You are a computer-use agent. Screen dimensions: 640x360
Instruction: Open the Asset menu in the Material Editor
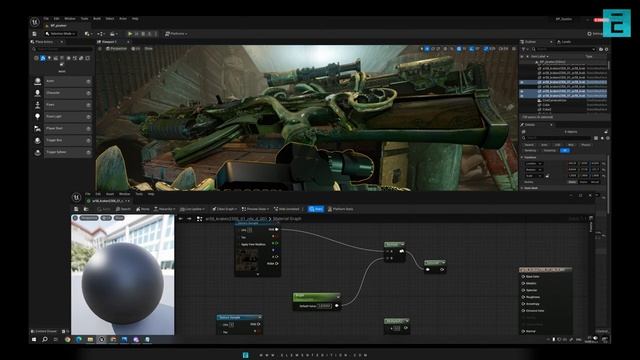pos(110,194)
